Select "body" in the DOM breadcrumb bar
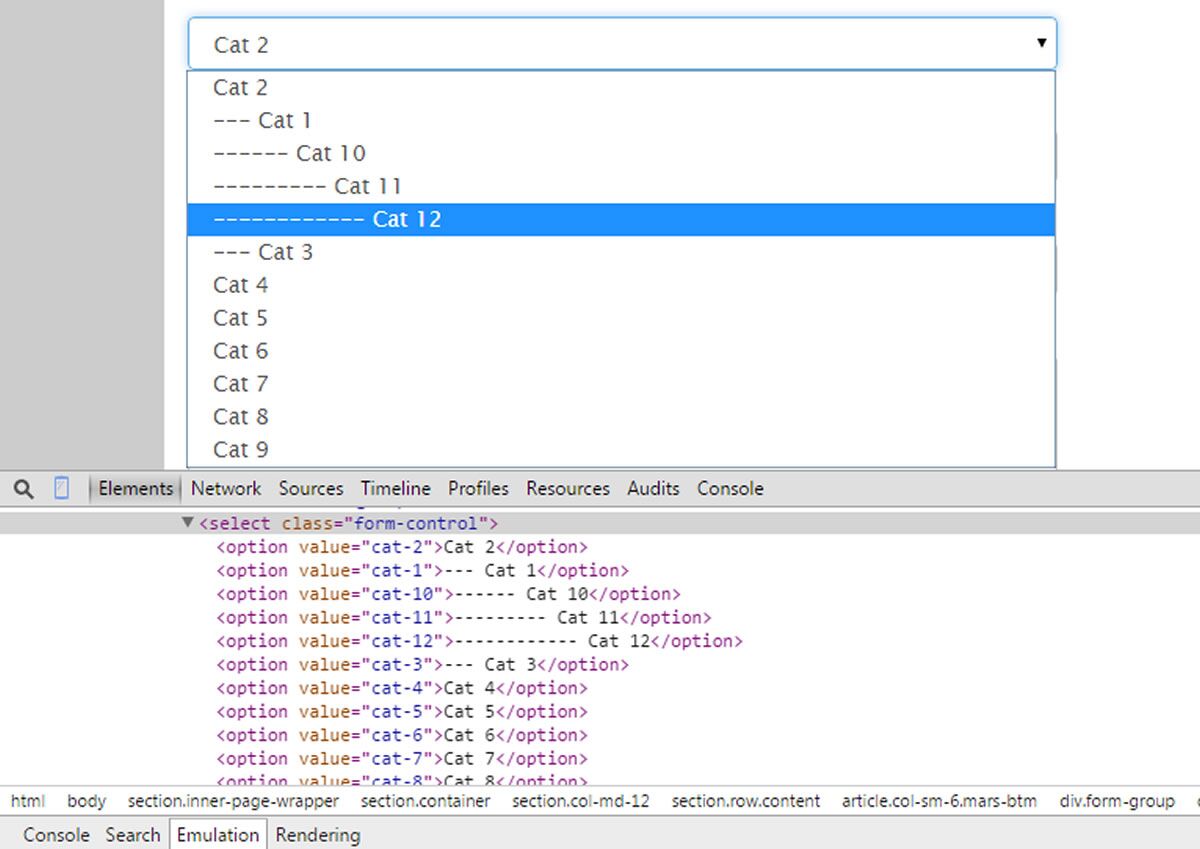Screen dimensions: 1200x849 coord(86,801)
